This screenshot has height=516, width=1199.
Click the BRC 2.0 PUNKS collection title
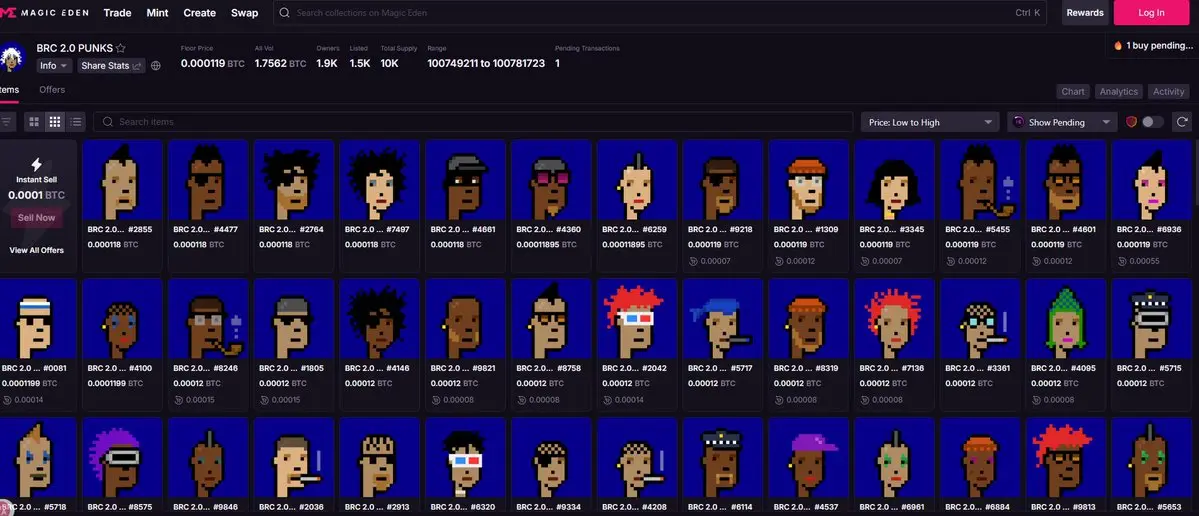74,48
